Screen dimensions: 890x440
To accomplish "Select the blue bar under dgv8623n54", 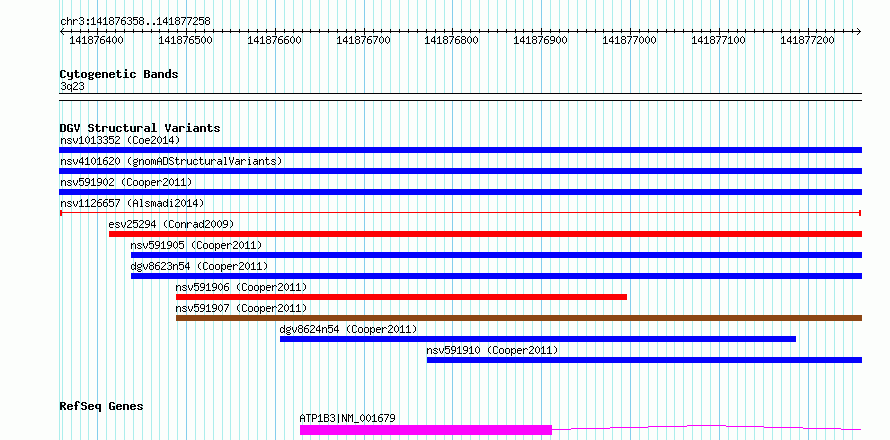I will [496, 276].
